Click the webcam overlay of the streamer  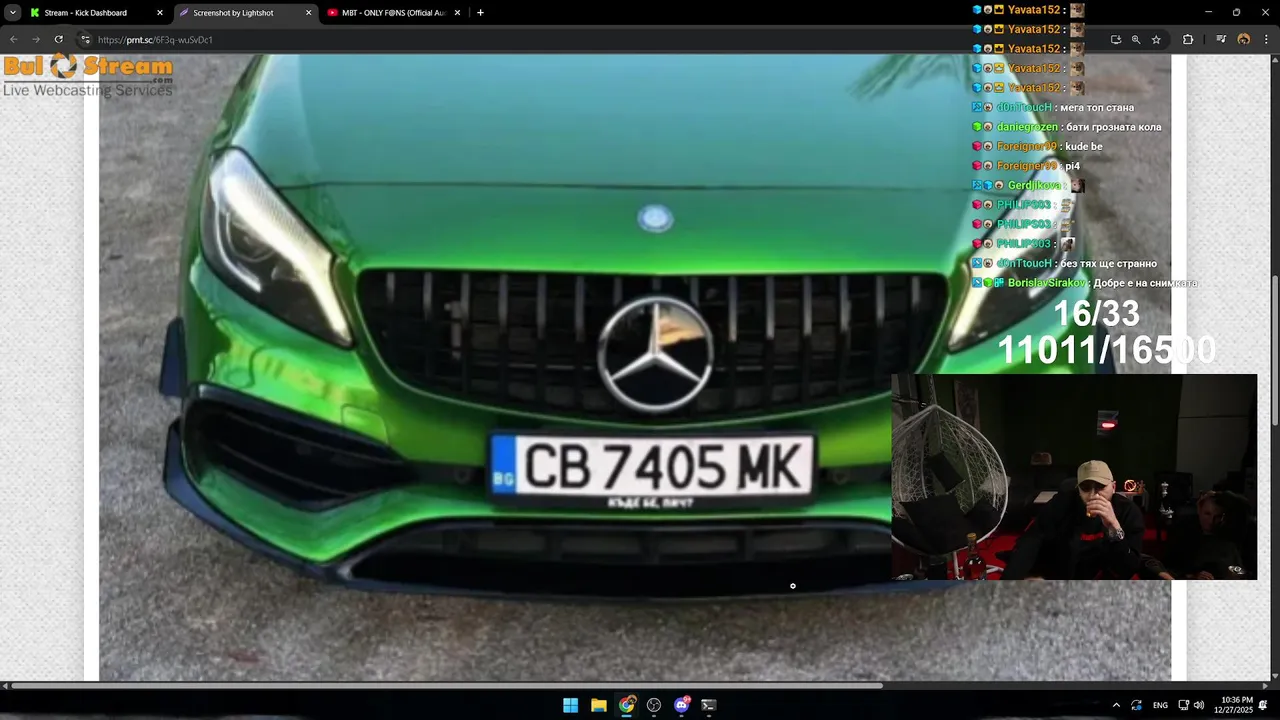tap(1074, 477)
